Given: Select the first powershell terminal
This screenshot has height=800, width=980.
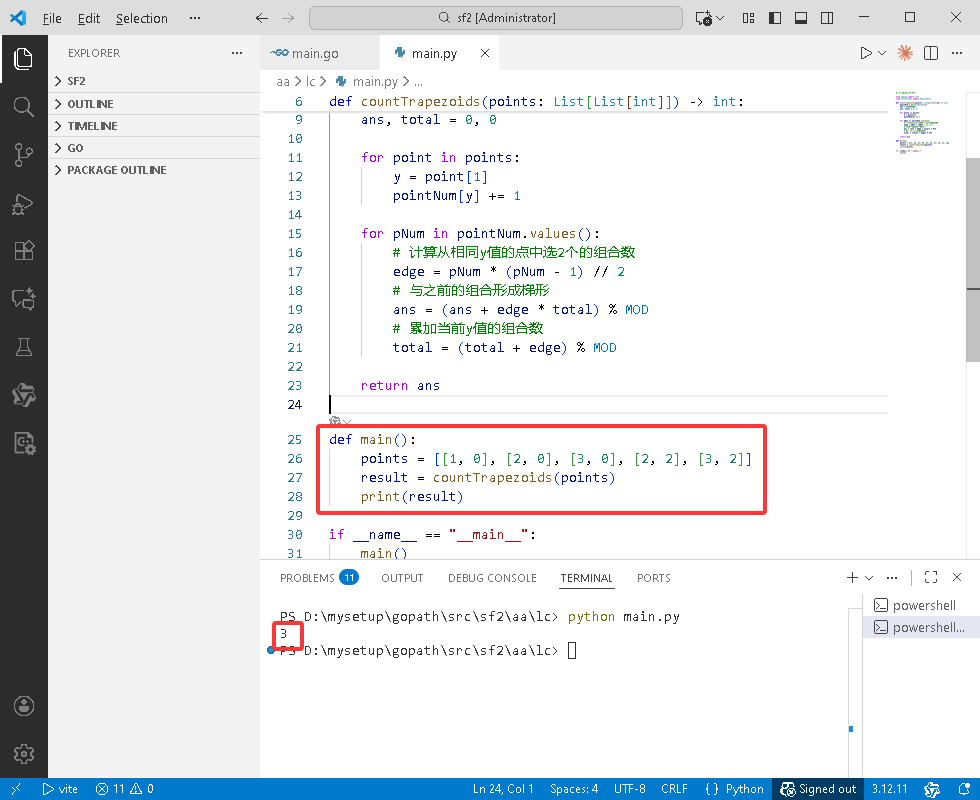Looking at the screenshot, I should point(921,605).
